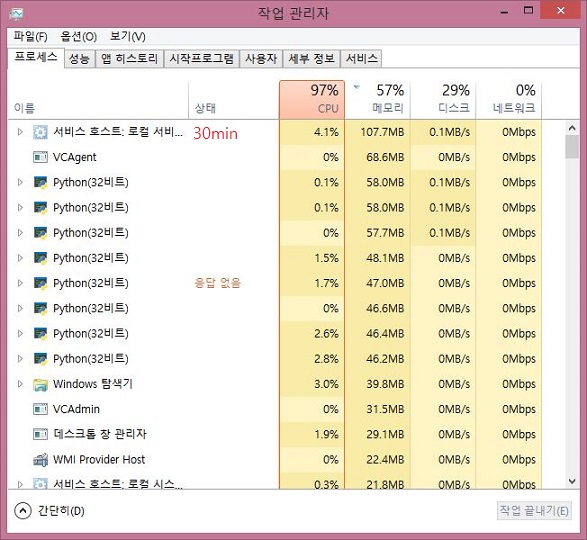The width and height of the screenshot is (587, 540).
Task: Select the VCAgent process name
Action: click(74, 157)
